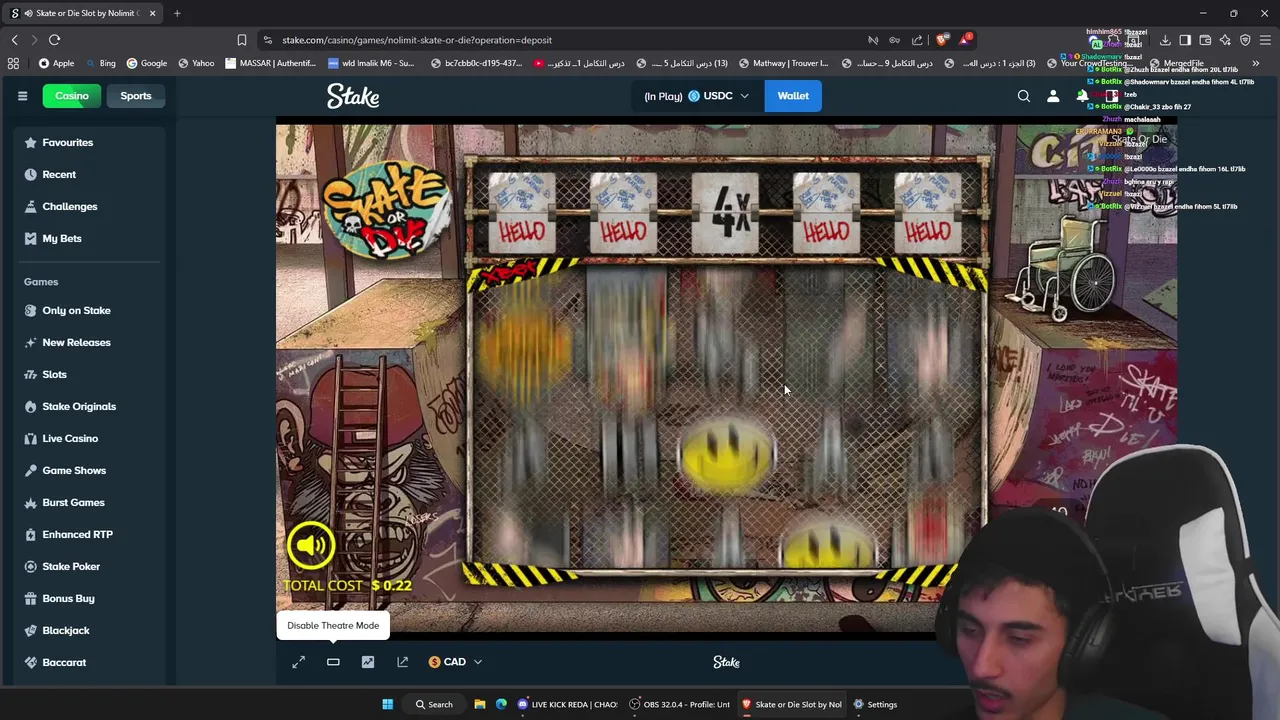1280x720 pixels.
Task: Go back in browser history
Action: click(x=14, y=40)
